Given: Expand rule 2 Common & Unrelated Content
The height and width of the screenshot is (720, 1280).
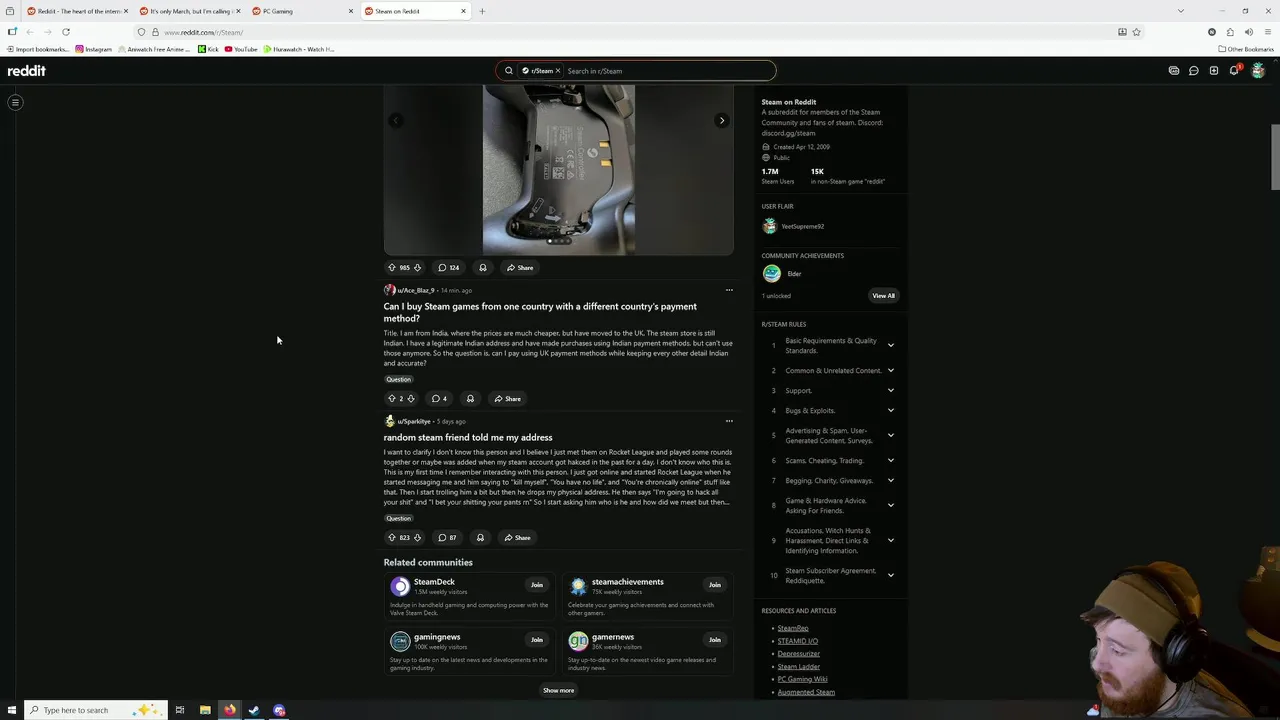Looking at the screenshot, I should click(890, 370).
